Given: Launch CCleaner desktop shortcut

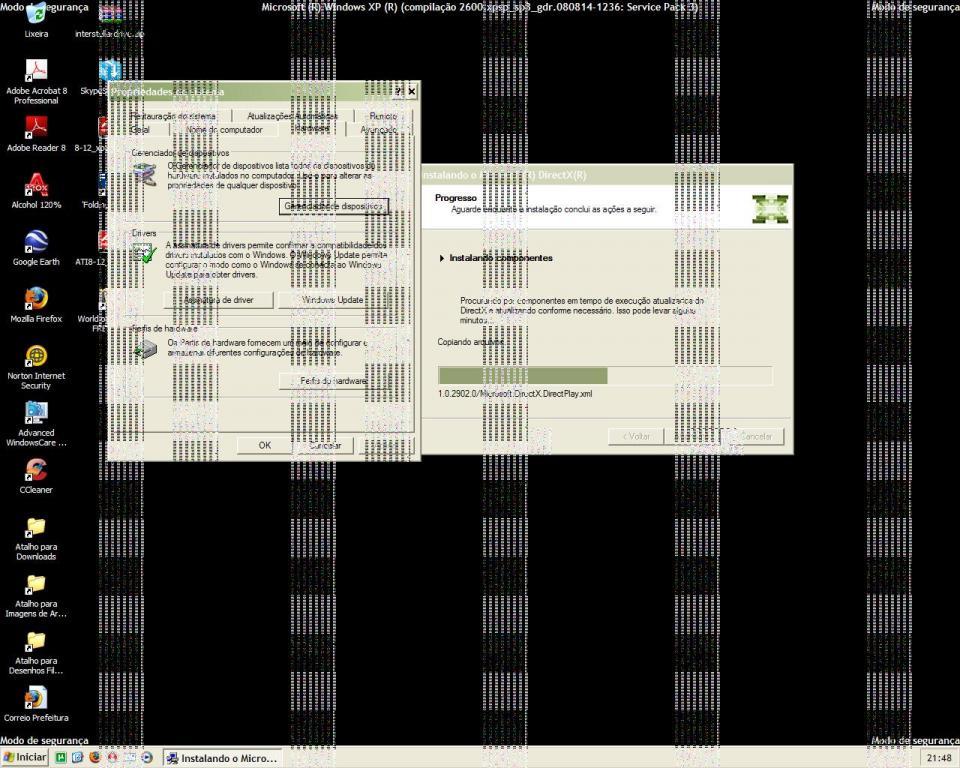Looking at the screenshot, I should pyautogui.click(x=36, y=475).
